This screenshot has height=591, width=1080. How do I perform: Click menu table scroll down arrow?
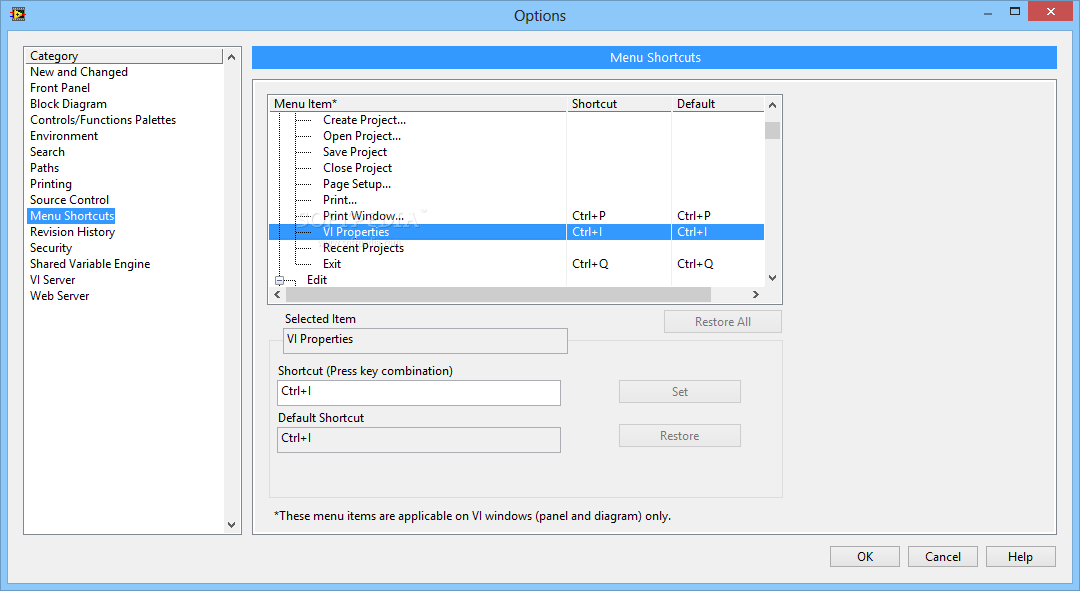(x=772, y=278)
